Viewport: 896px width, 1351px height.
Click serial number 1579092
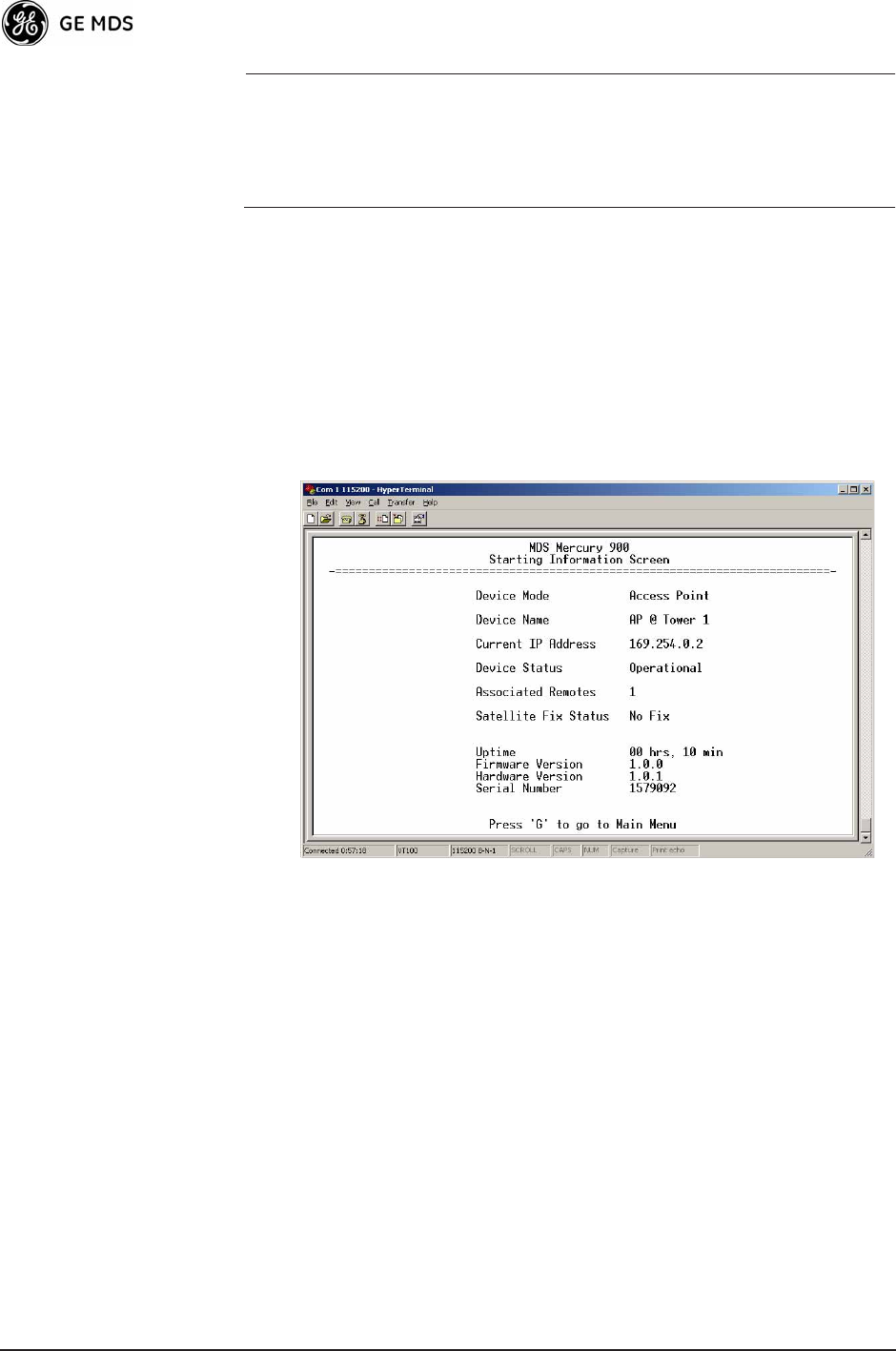(653, 788)
